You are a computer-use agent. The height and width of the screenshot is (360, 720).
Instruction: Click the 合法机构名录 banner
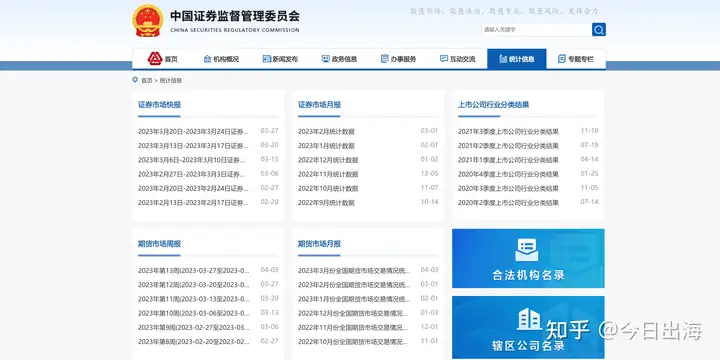pyautogui.click(x=528, y=259)
